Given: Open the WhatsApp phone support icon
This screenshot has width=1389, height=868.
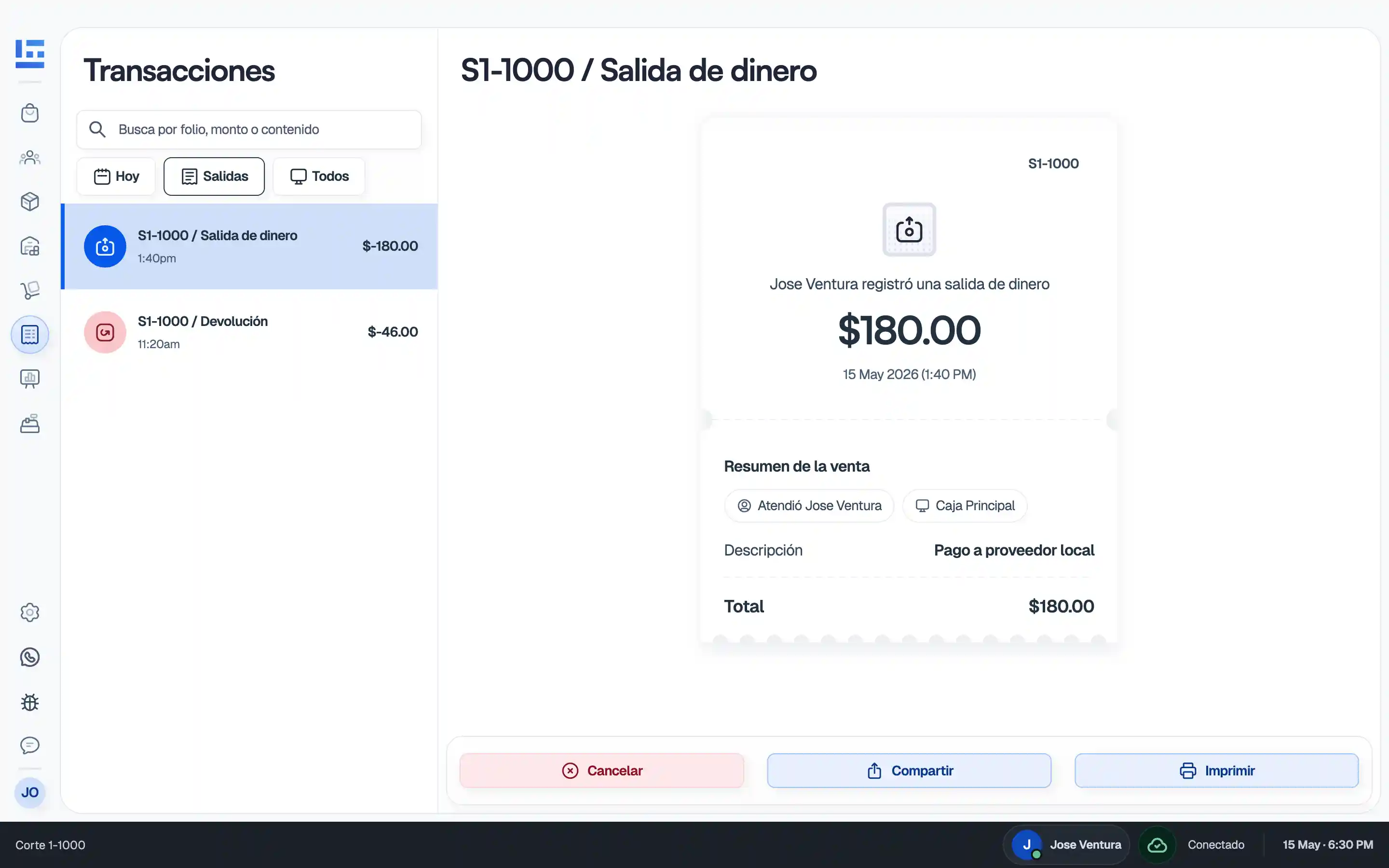Looking at the screenshot, I should coord(30,657).
